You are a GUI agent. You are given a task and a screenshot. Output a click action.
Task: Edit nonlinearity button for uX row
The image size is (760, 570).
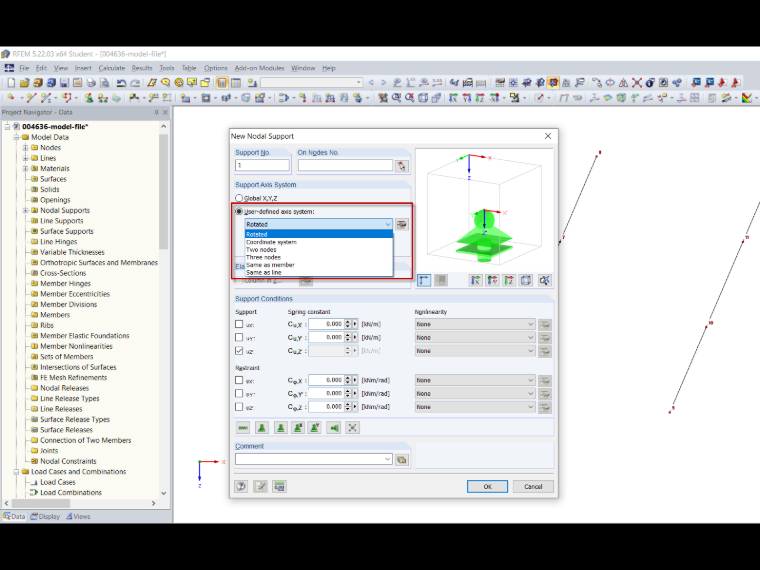tap(545, 325)
